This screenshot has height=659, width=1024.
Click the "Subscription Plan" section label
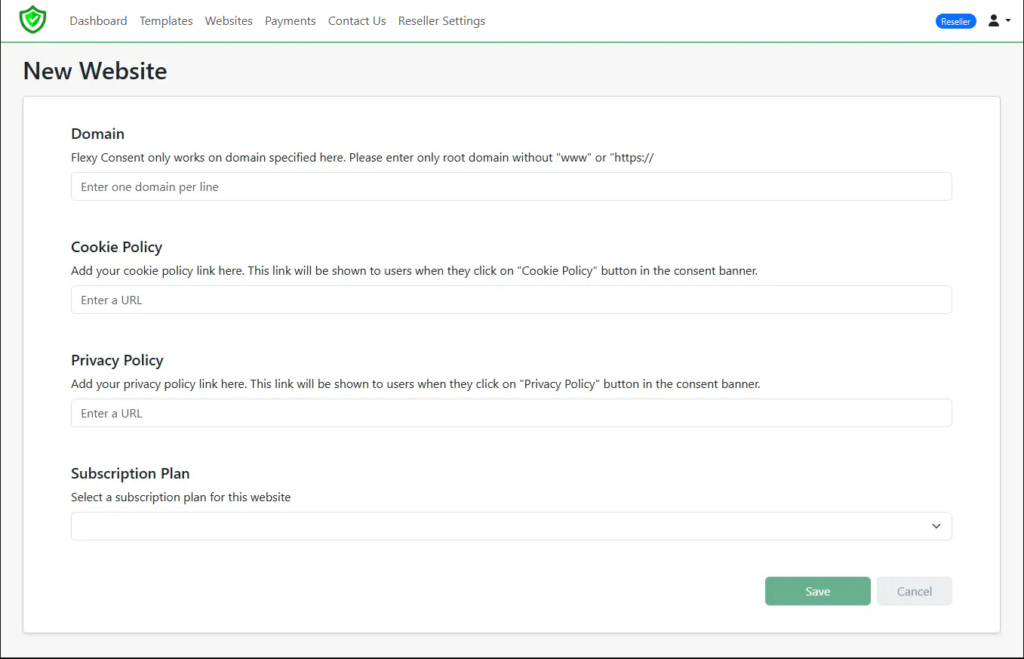tap(130, 474)
